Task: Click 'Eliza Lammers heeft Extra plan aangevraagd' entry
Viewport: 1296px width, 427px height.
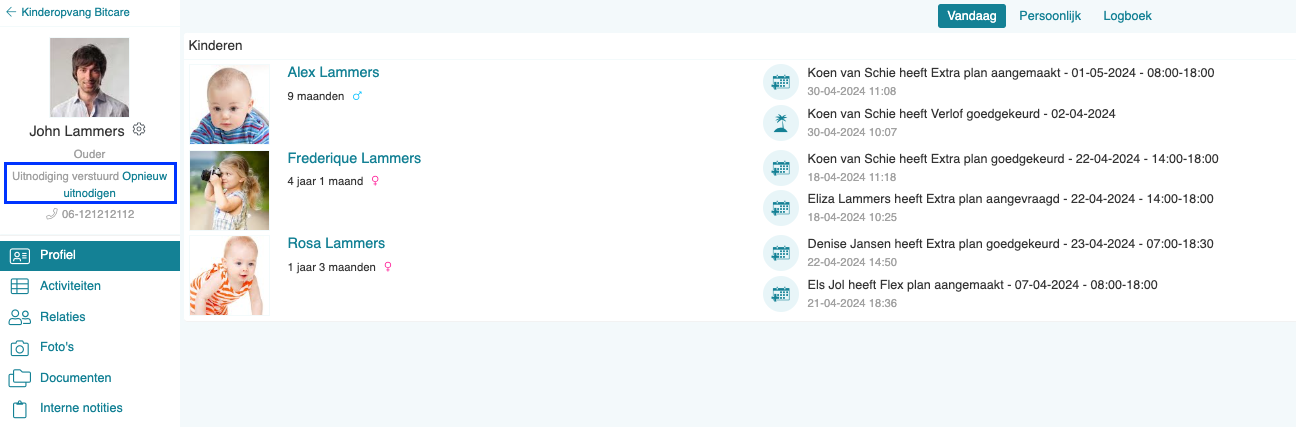Action: 1010,199
